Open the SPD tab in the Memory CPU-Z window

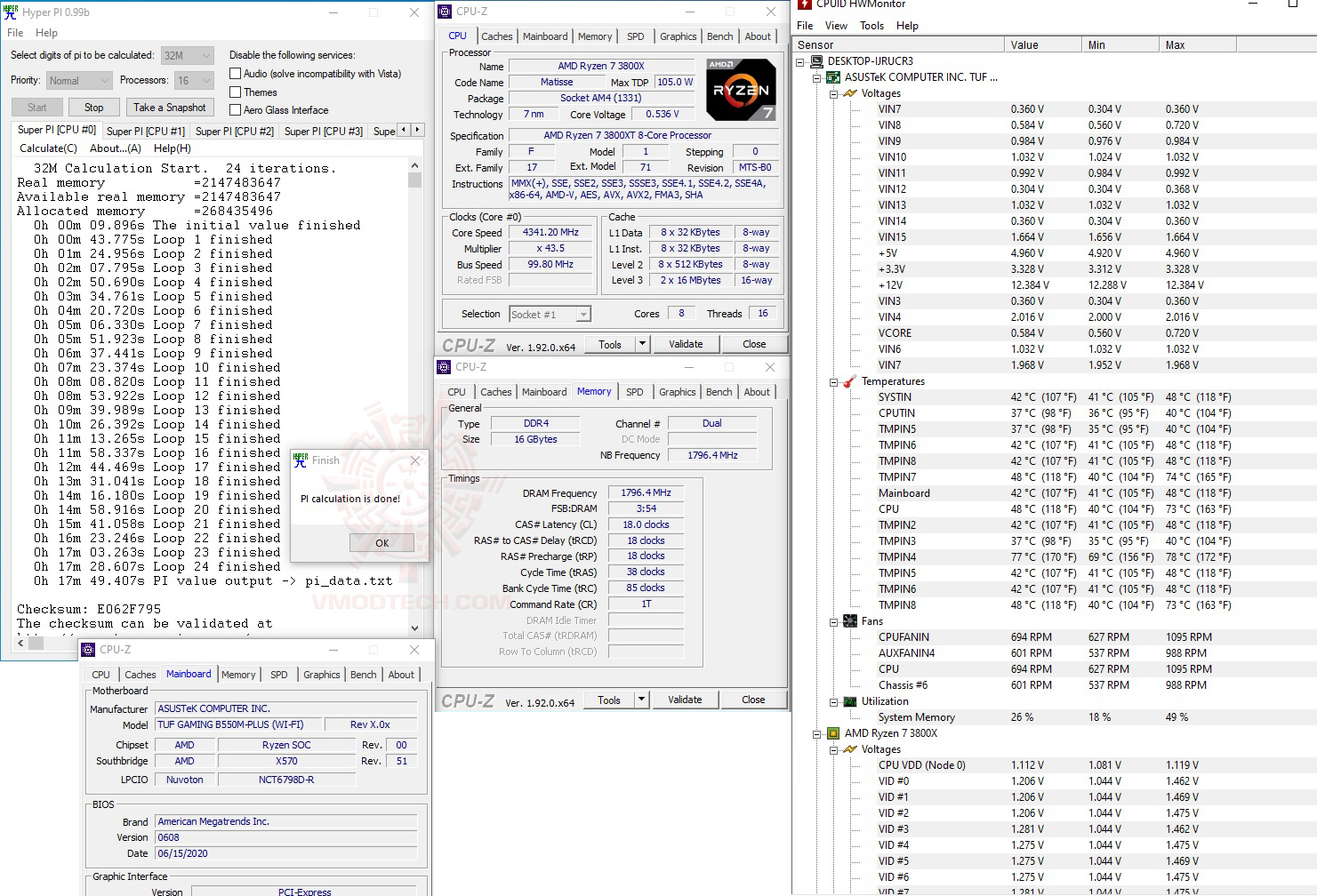coord(634,392)
